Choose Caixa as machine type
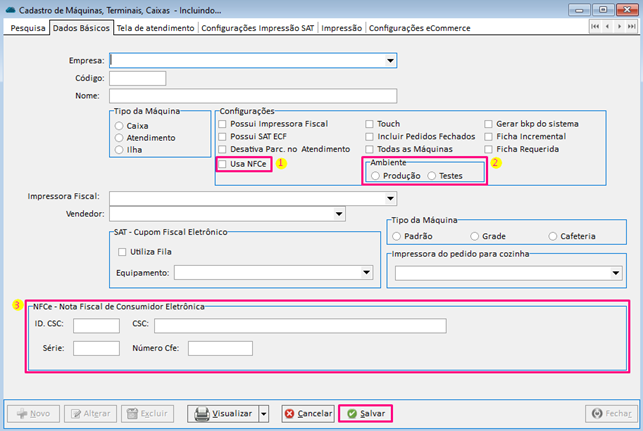The width and height of the screenshot is (643, 431). coord(120,126)
